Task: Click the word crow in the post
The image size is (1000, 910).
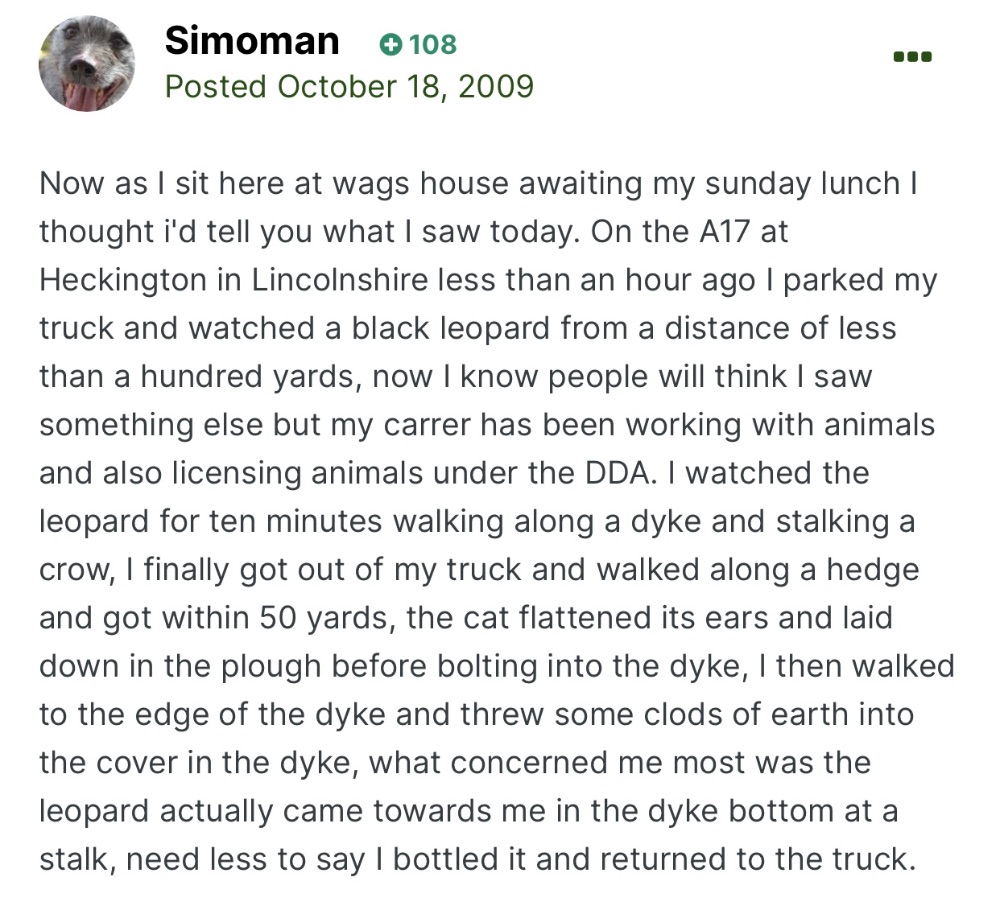Action: pos(74,569)
